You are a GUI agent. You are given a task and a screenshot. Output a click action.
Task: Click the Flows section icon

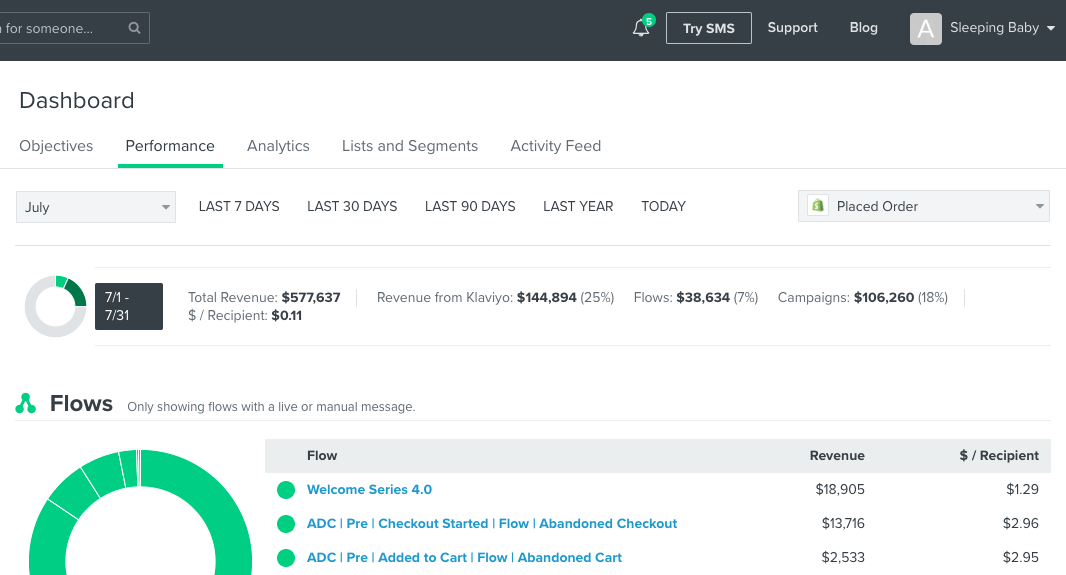26,404
